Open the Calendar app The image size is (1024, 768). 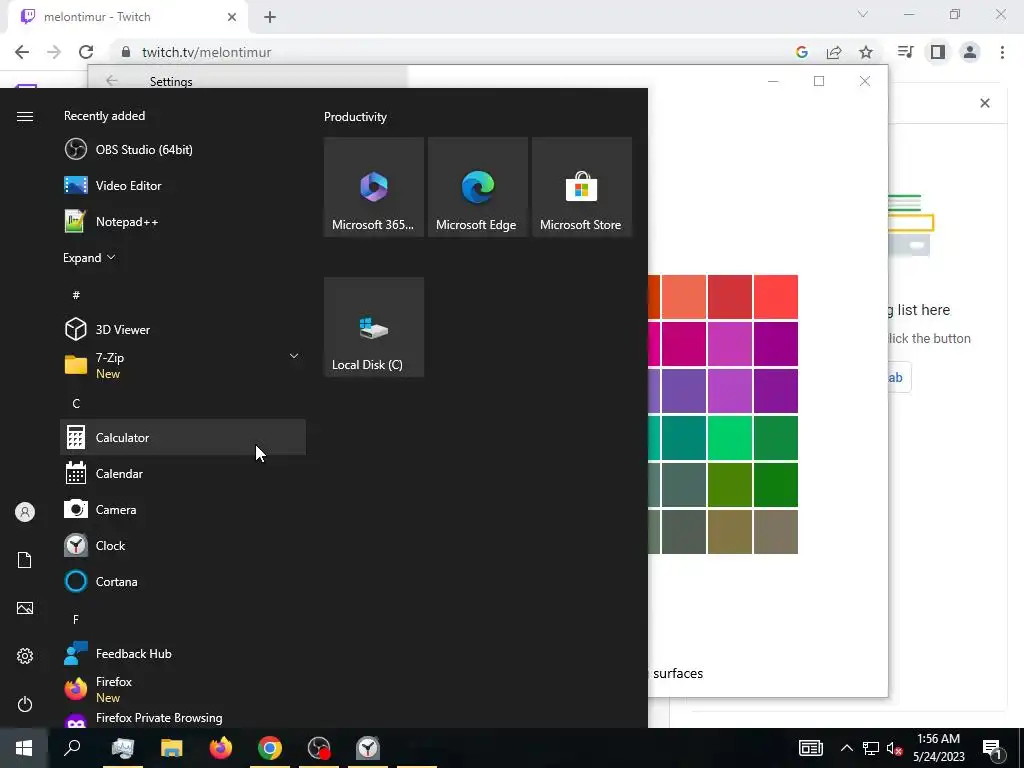click(183, 473)
